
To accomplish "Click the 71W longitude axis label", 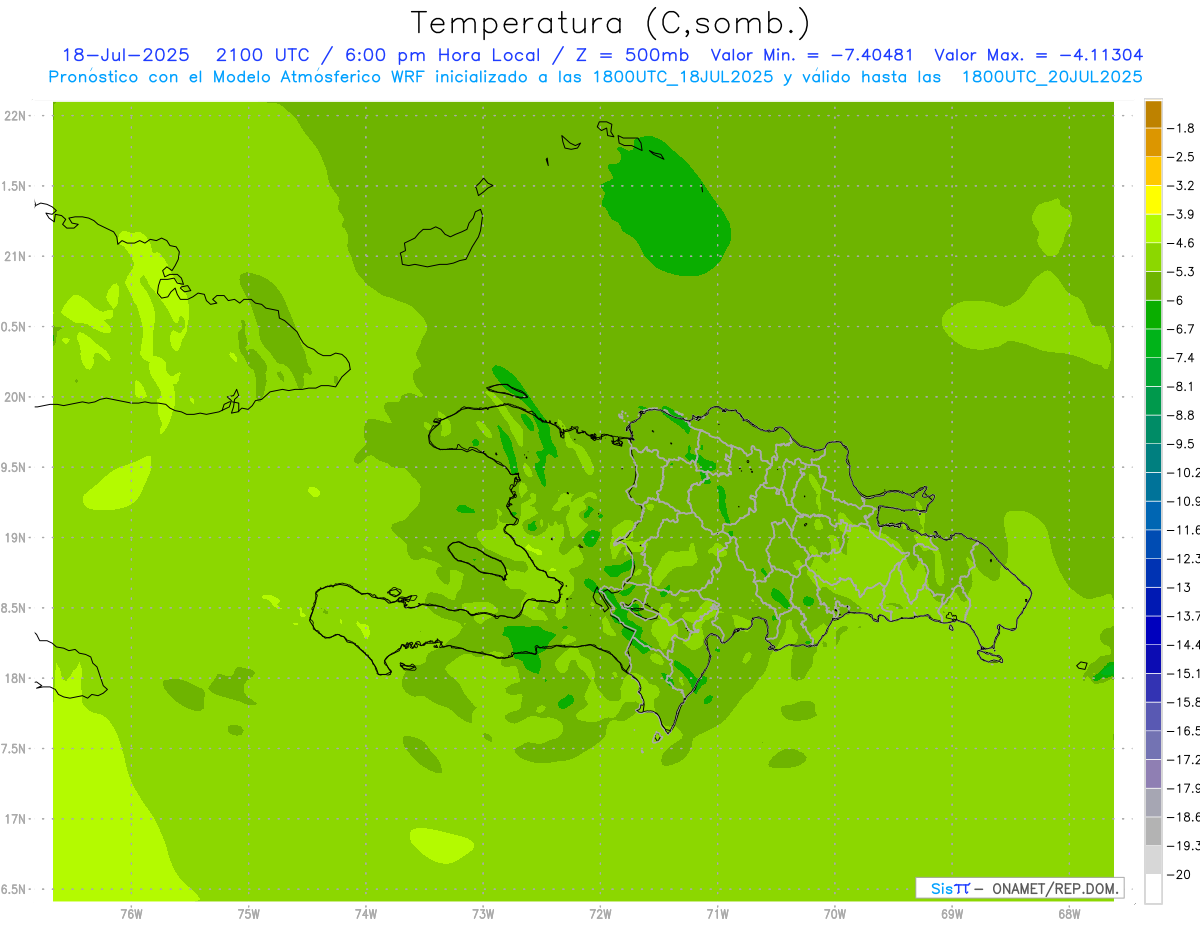I will pos(717,914).
